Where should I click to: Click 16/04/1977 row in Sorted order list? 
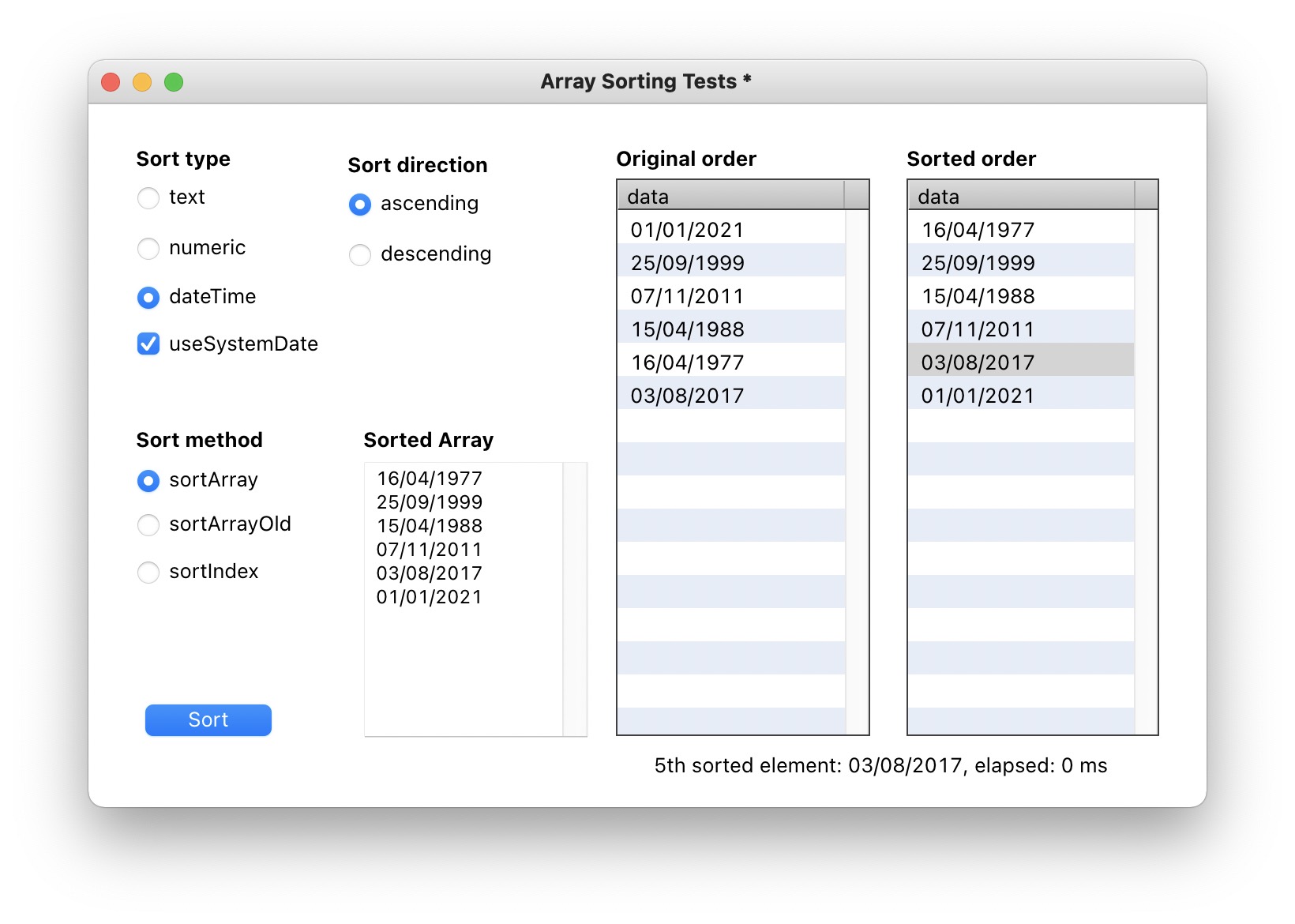(1020, 230)
